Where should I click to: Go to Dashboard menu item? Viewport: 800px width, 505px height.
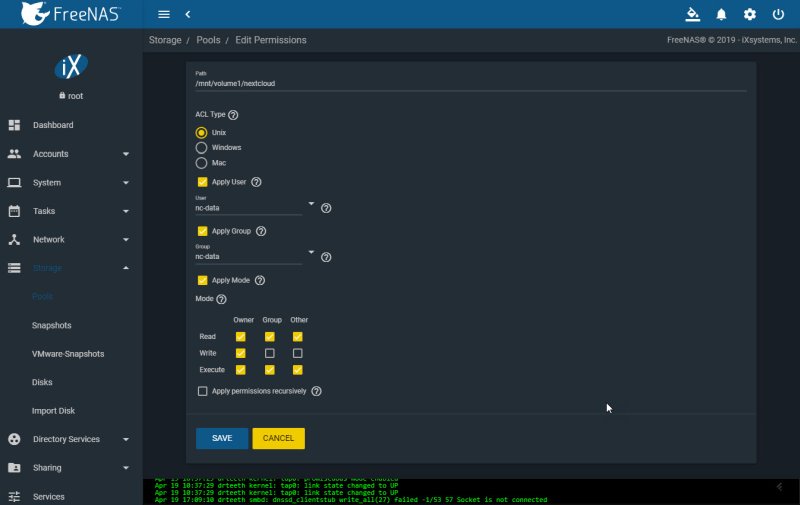coord(53,125)
